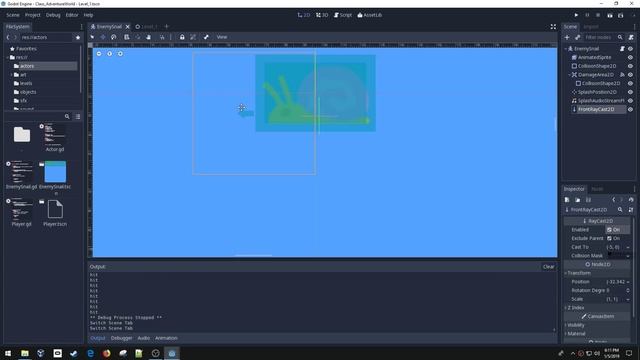Screen dimensions: 640x360
Task: Click the list-select tool in viewport toolbar
Action: [127, 37]
